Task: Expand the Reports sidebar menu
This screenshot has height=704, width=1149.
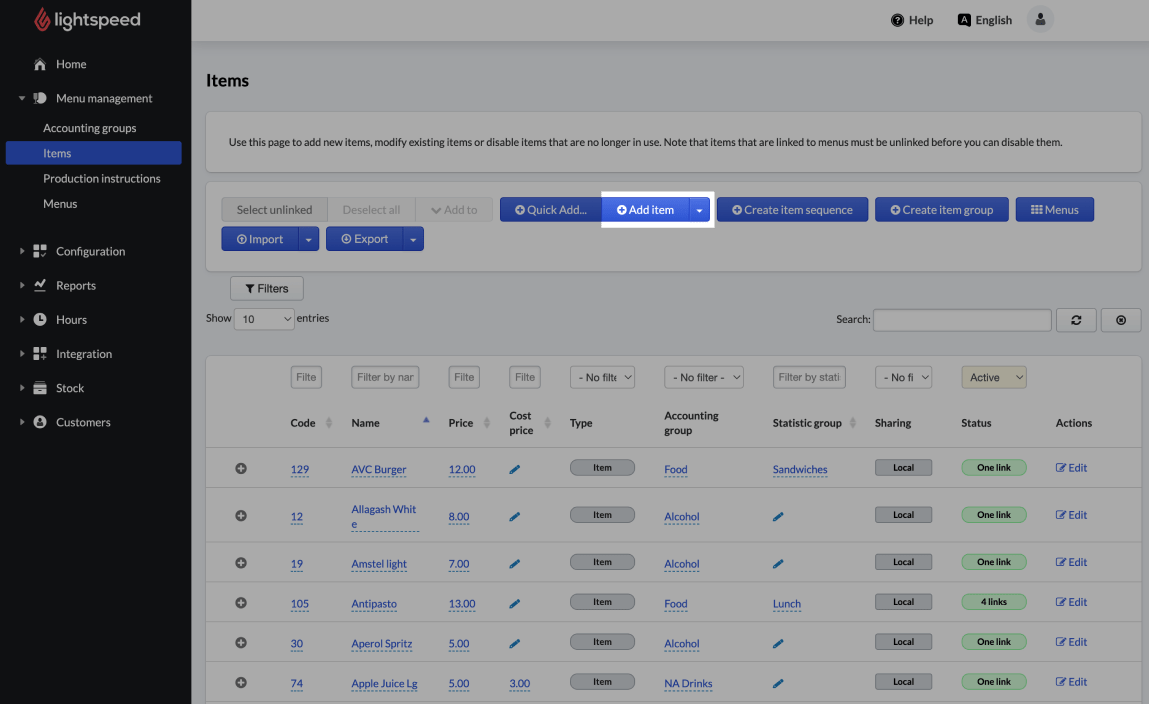Action: coord(76,286)
